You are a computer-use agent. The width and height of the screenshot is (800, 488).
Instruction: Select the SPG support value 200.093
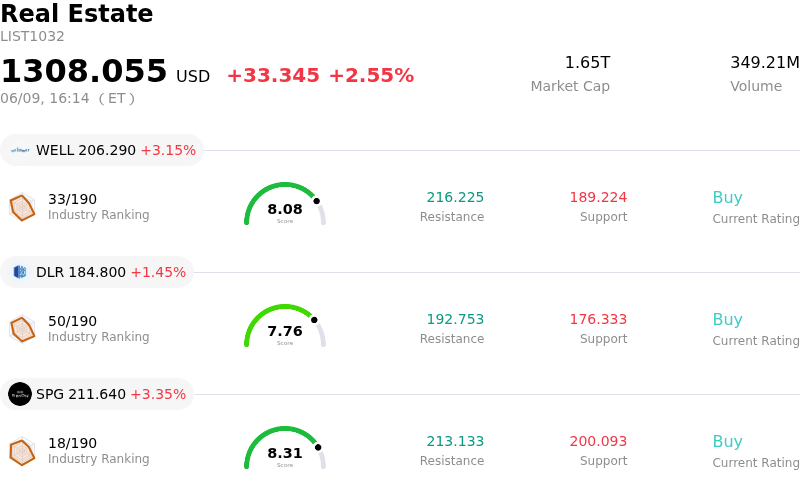pos(598,441)
